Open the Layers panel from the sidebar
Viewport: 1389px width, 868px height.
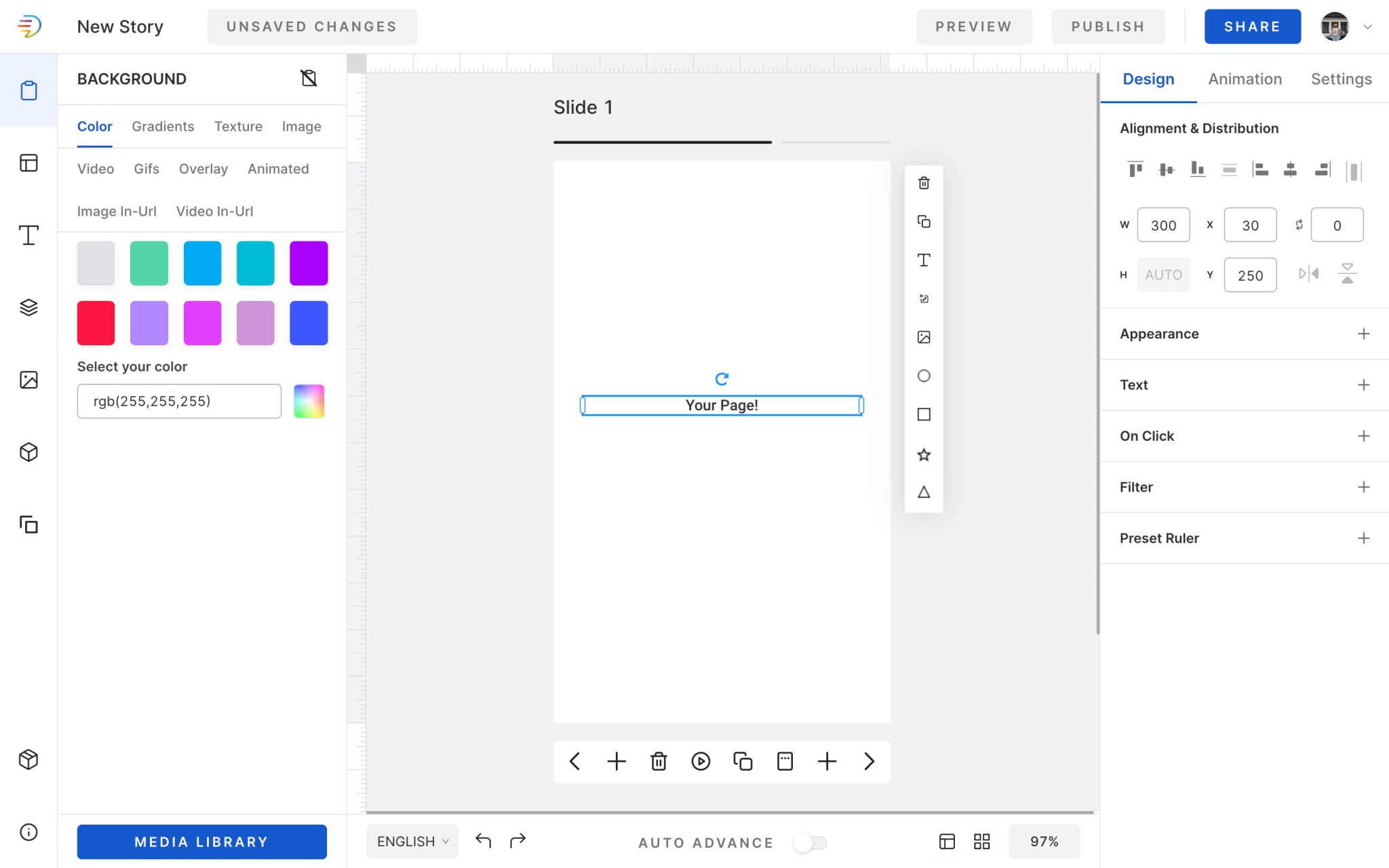(x=28, y=307)
